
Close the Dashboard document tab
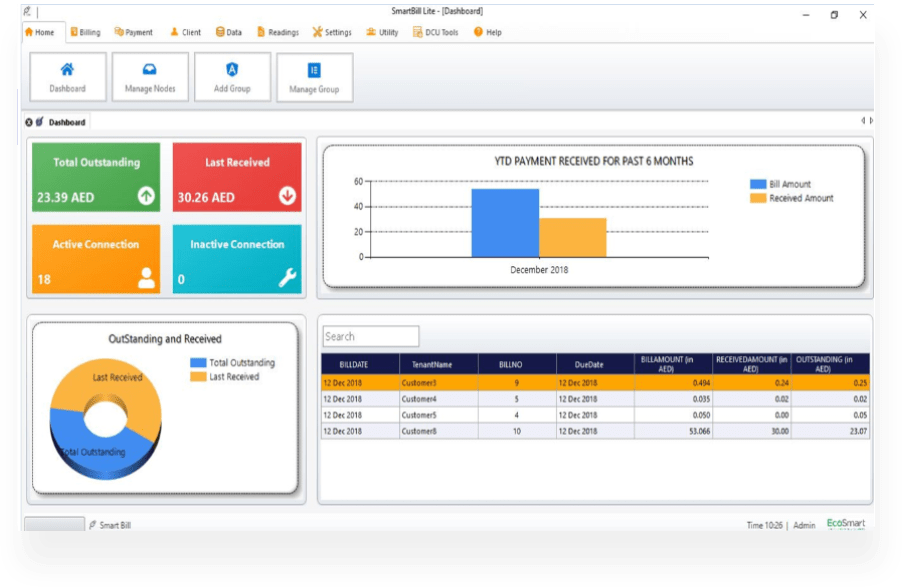coord(29,122)
